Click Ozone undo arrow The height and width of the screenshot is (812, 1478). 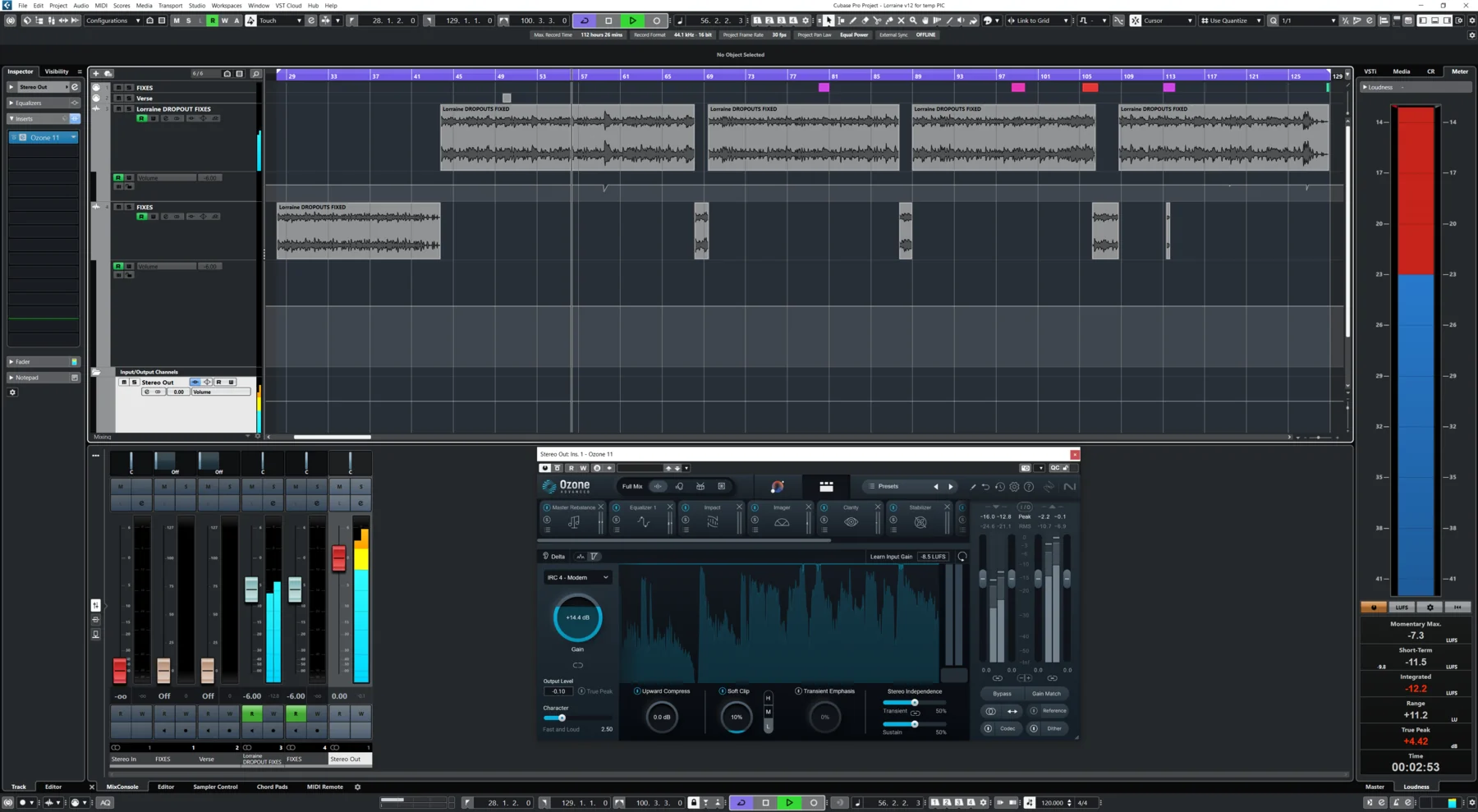(x=986, y=487)
